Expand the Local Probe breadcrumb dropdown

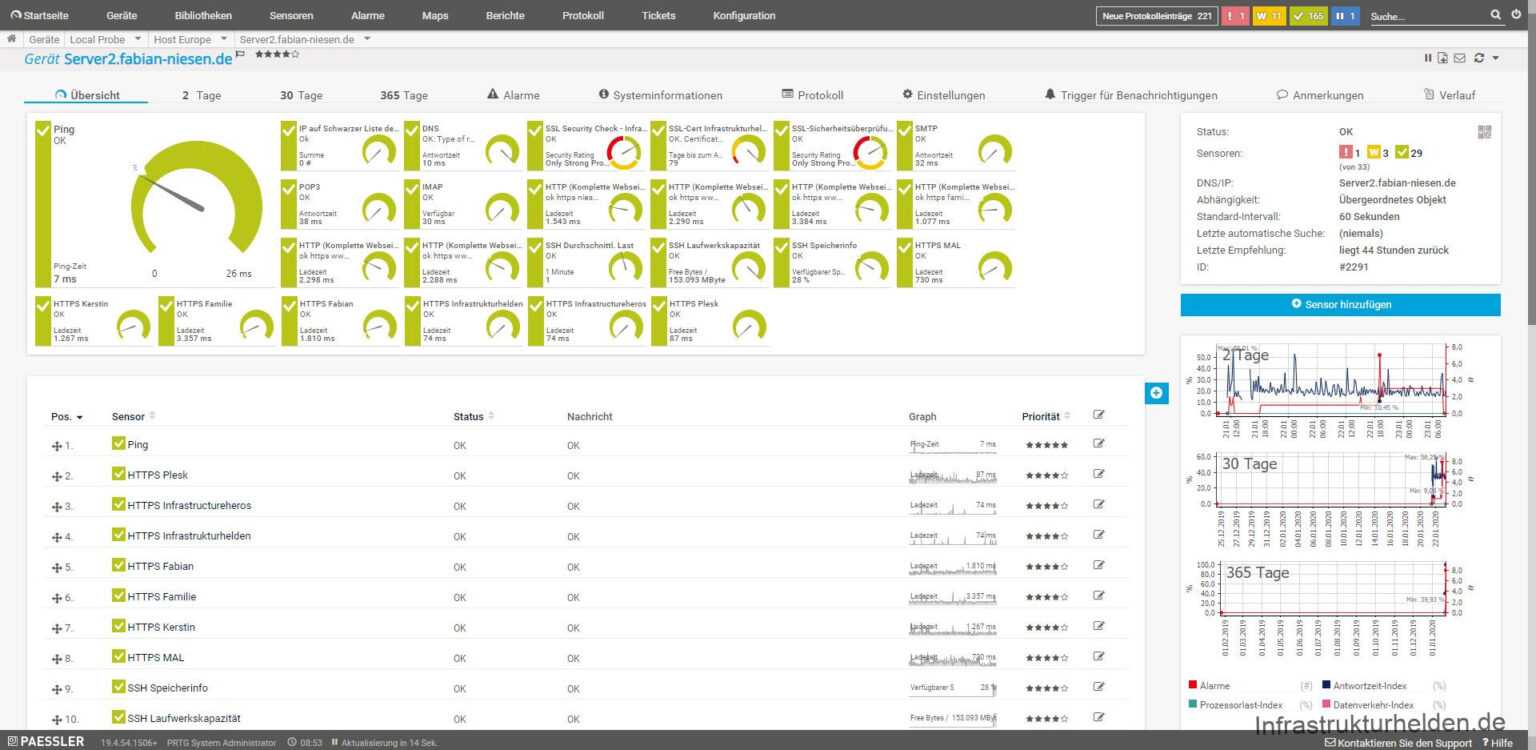point(138,39)
